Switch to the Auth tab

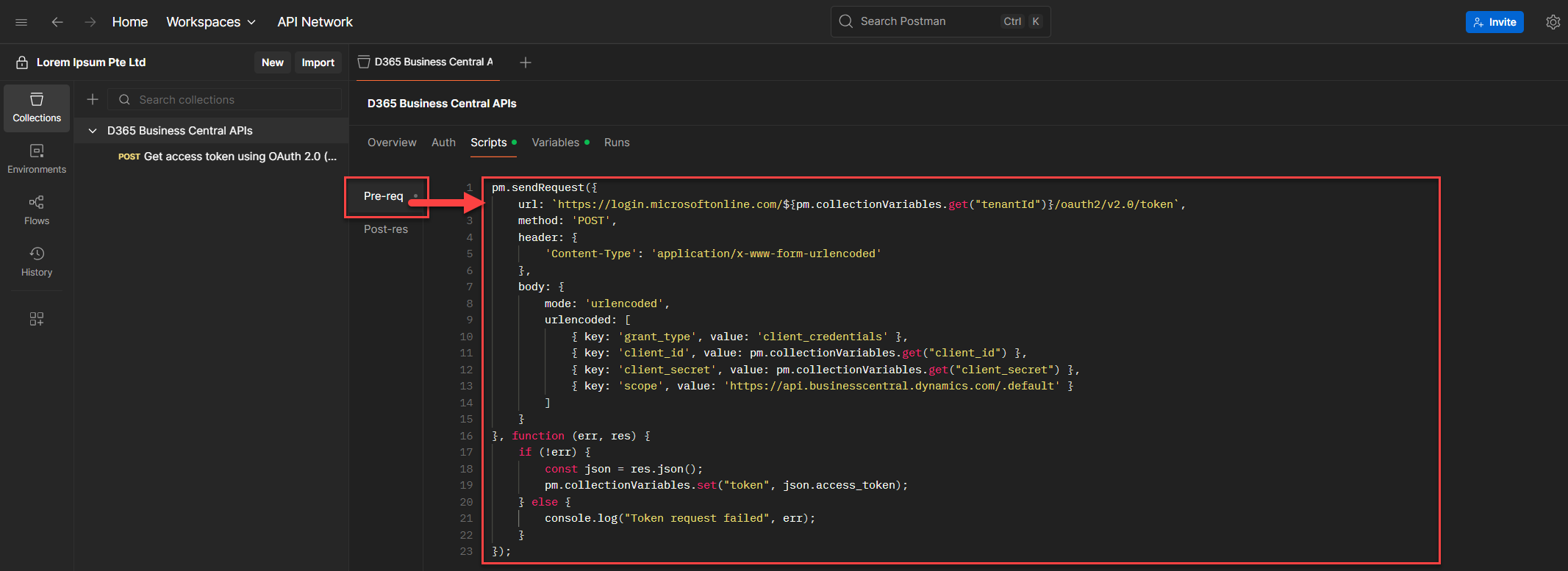[443, 143]
